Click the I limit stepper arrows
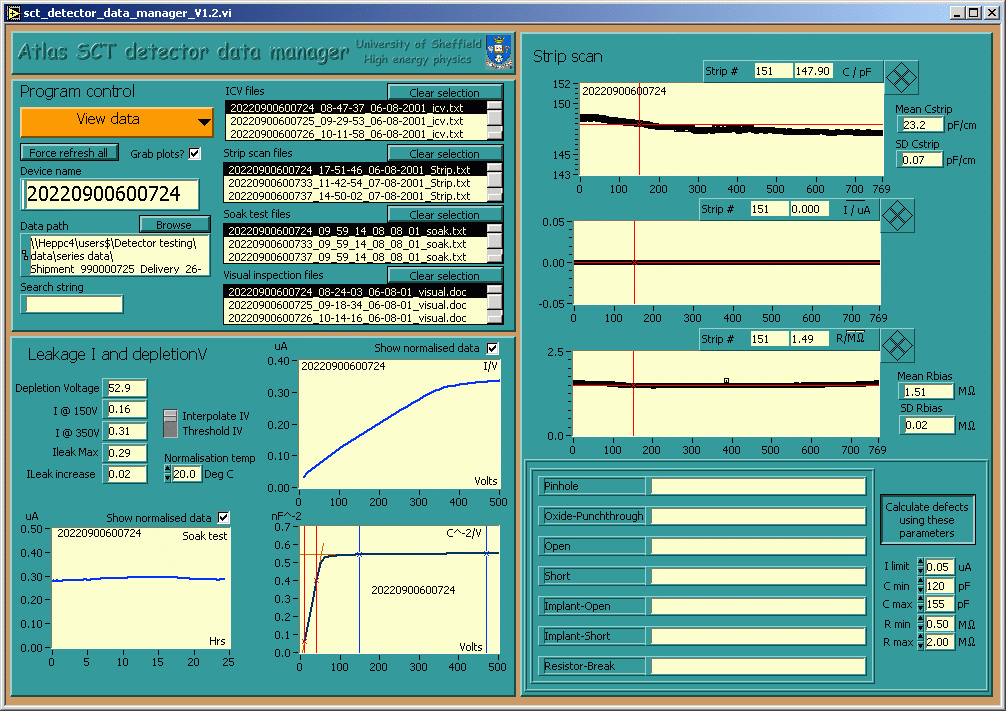1006x711 pixels. point(921,566)
